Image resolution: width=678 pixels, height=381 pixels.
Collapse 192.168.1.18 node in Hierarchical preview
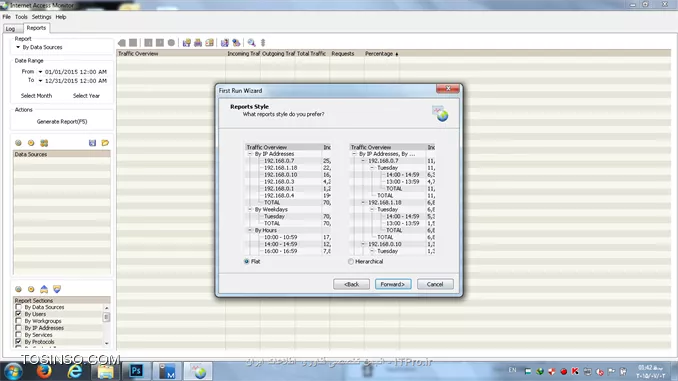pyautogui.click(x=363, y=202)
